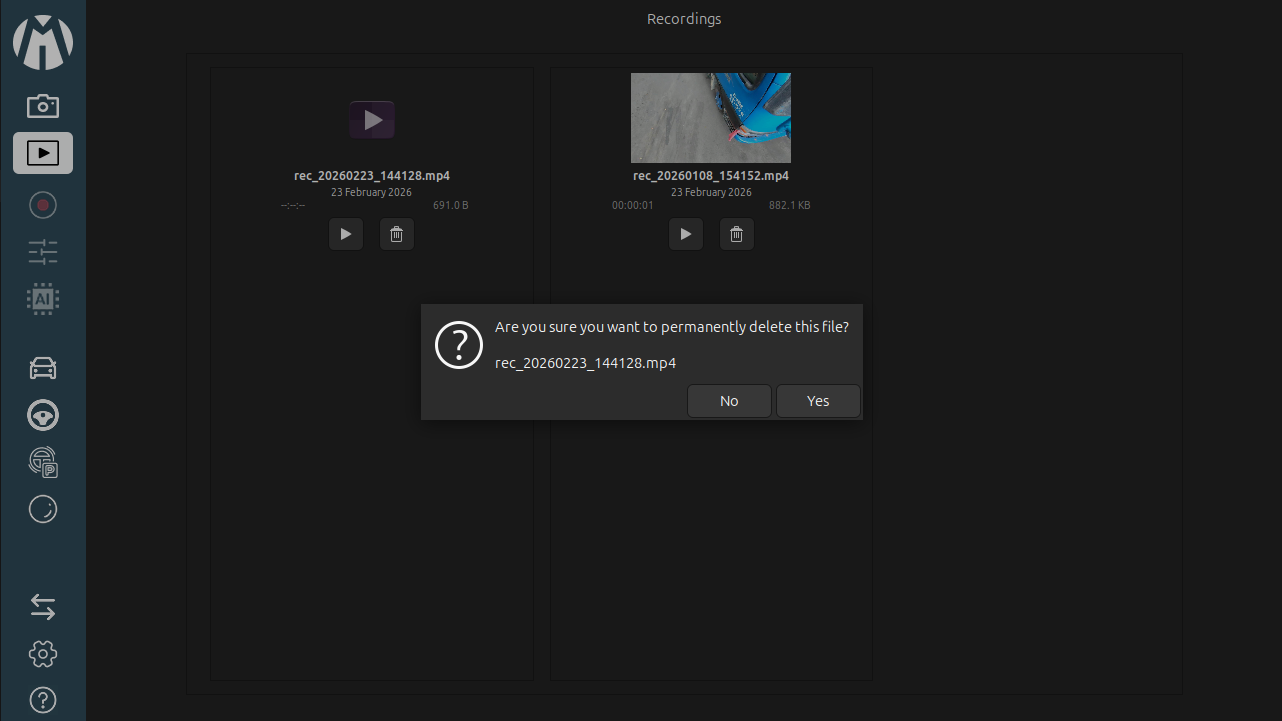This screenshot has width=1282, height=721.
Task: Select the car icon in sidebar
Action: coord(43,368)
